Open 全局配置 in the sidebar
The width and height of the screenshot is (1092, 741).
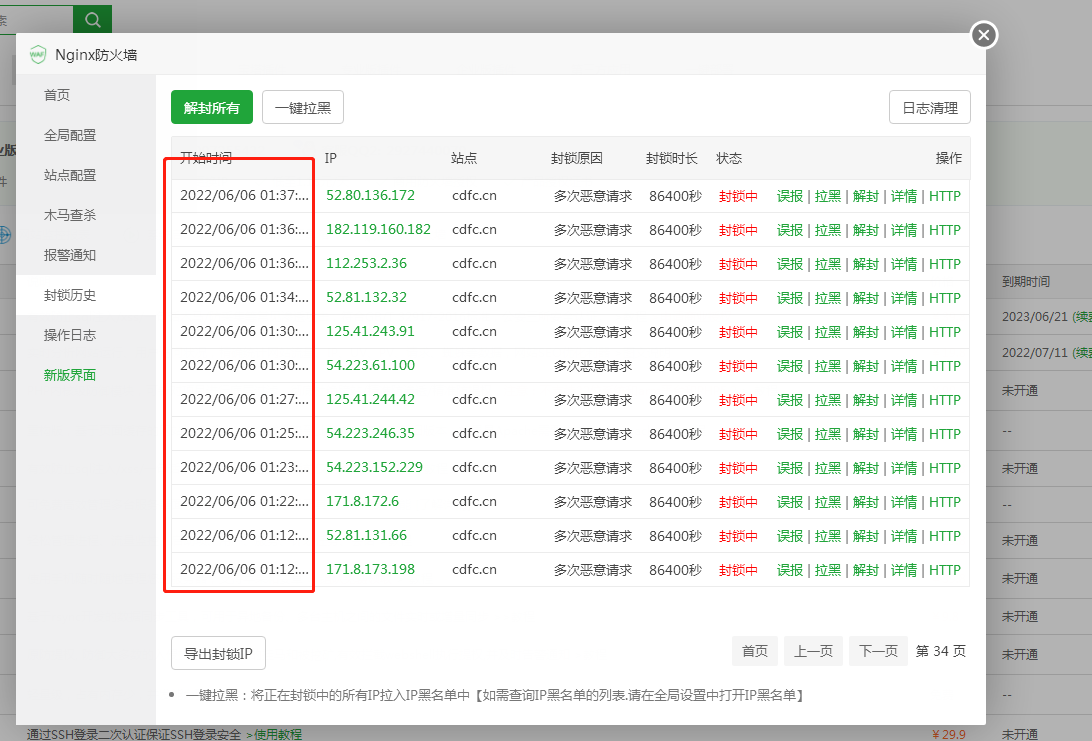point(70,135)
